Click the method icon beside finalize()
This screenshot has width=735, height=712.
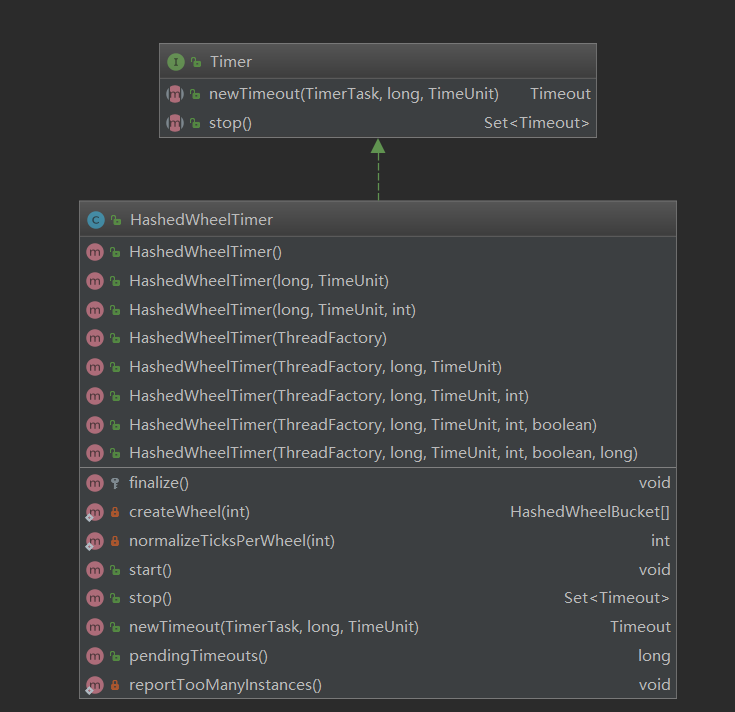[95, 483]
